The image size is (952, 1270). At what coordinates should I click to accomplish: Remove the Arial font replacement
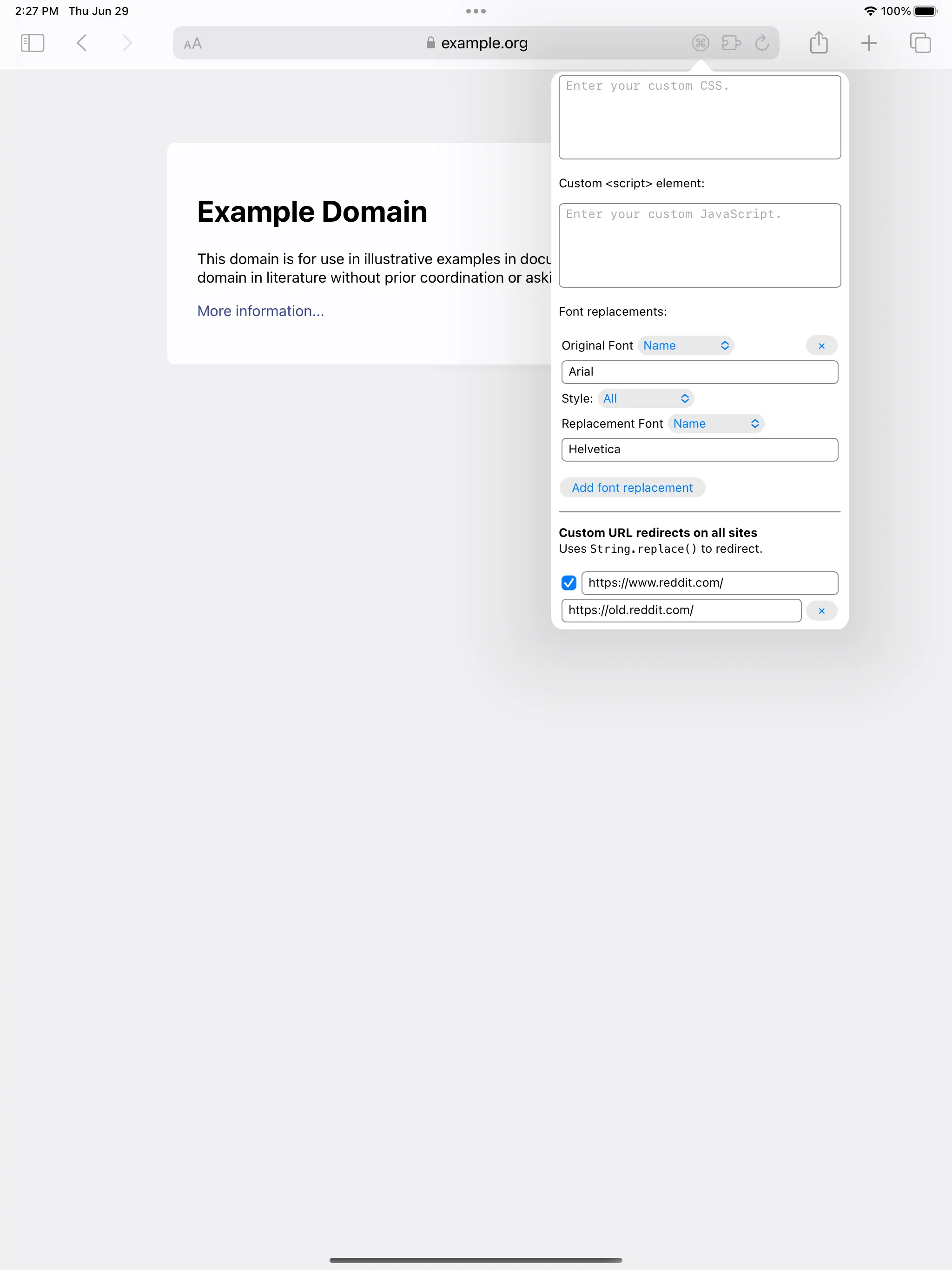point(821,346)
